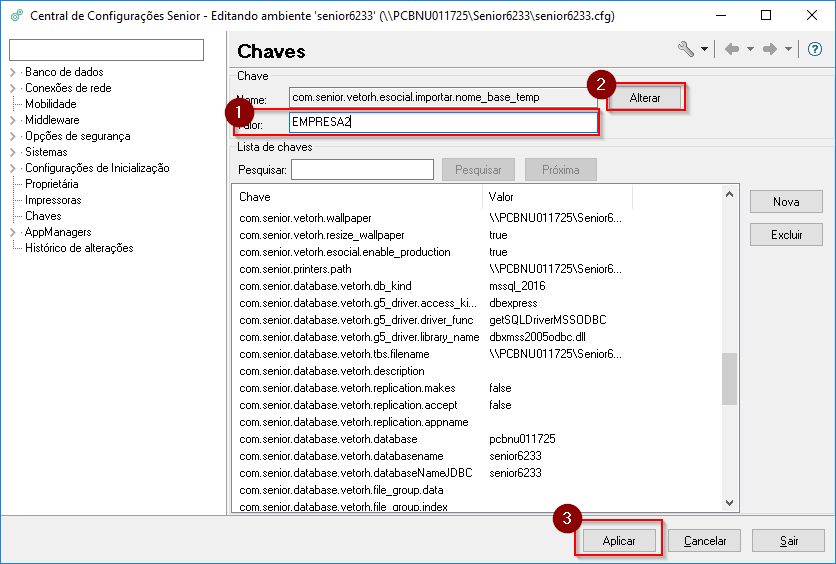Open the help question mark icon

point(815,50)
